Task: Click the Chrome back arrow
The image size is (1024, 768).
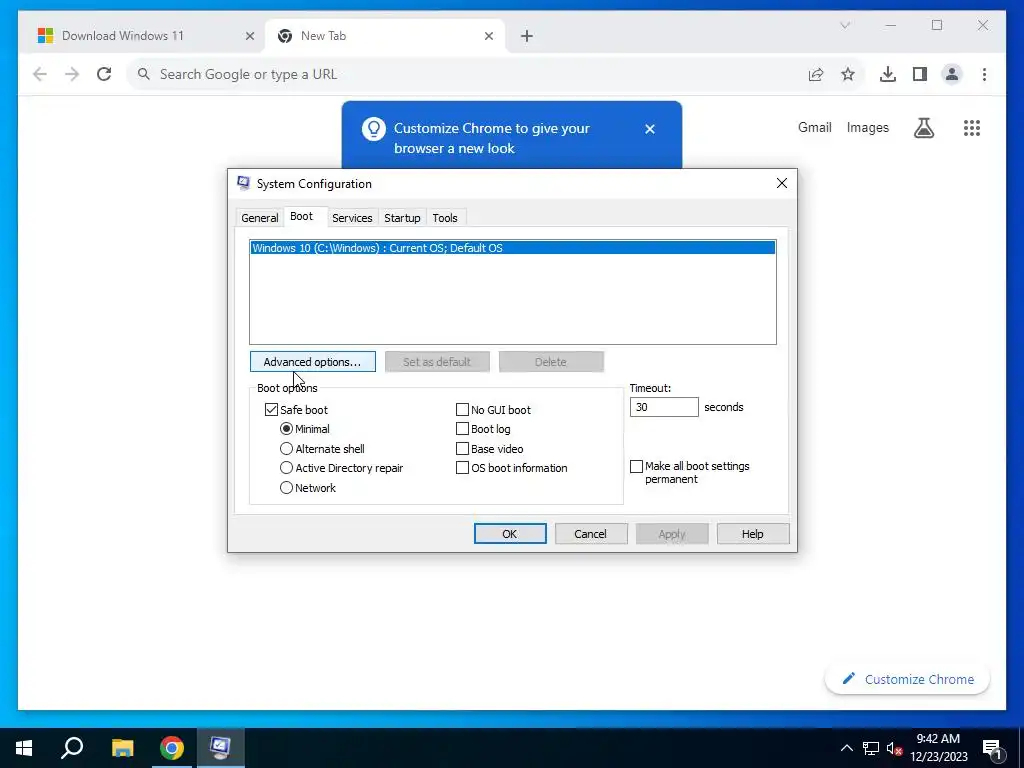Action: click(40, 74)
